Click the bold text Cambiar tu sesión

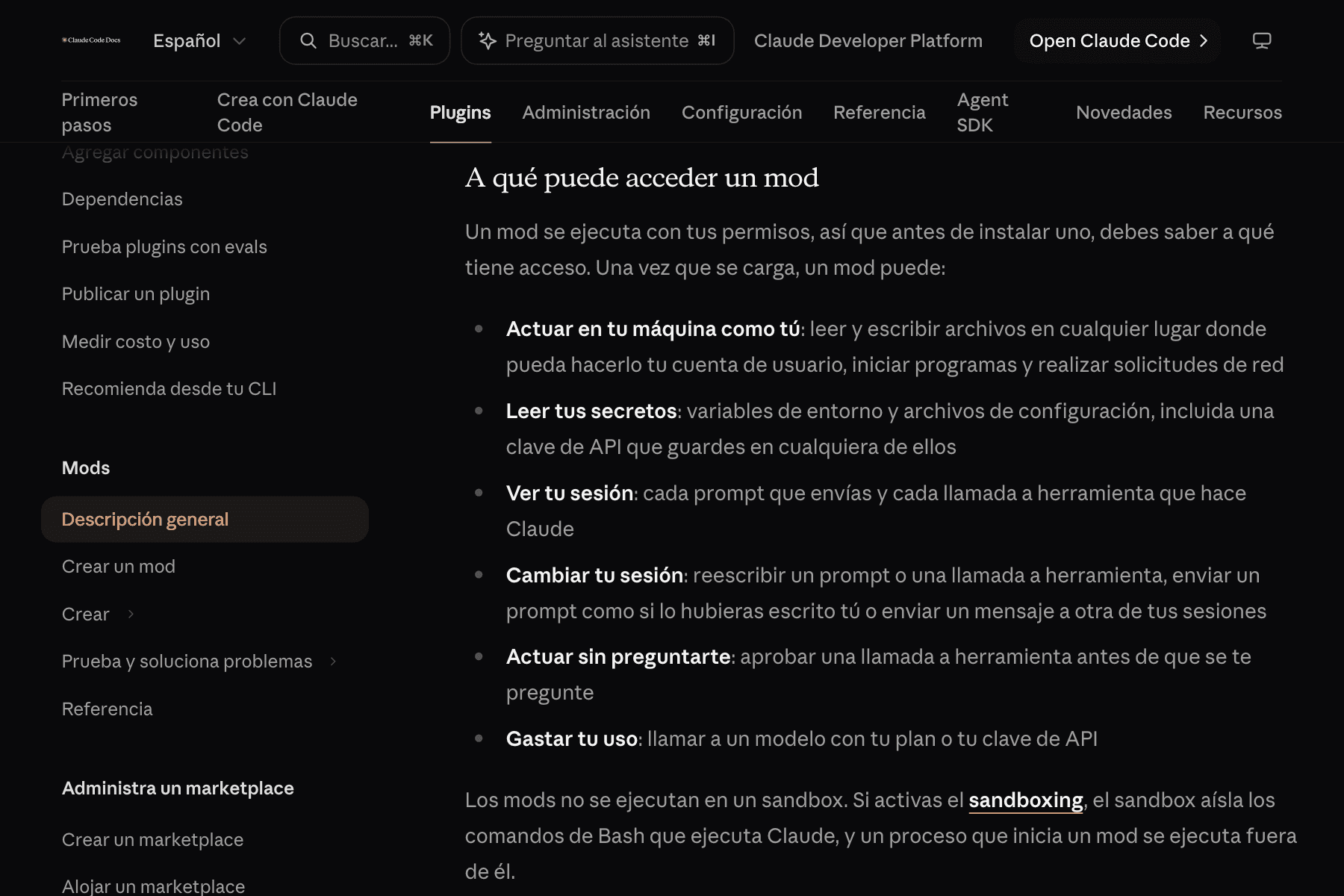pos(594,575)
